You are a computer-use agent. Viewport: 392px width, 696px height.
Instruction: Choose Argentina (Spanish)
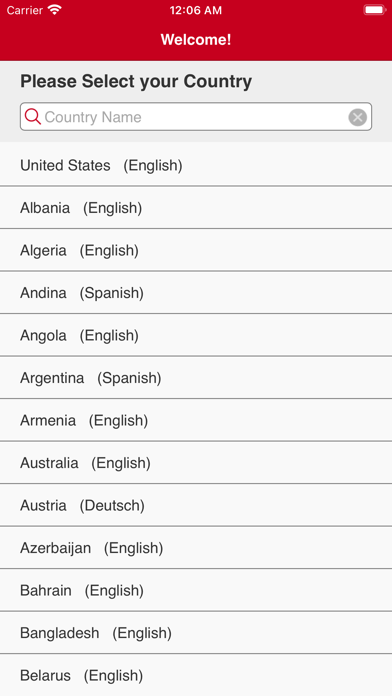click(196, 378)
